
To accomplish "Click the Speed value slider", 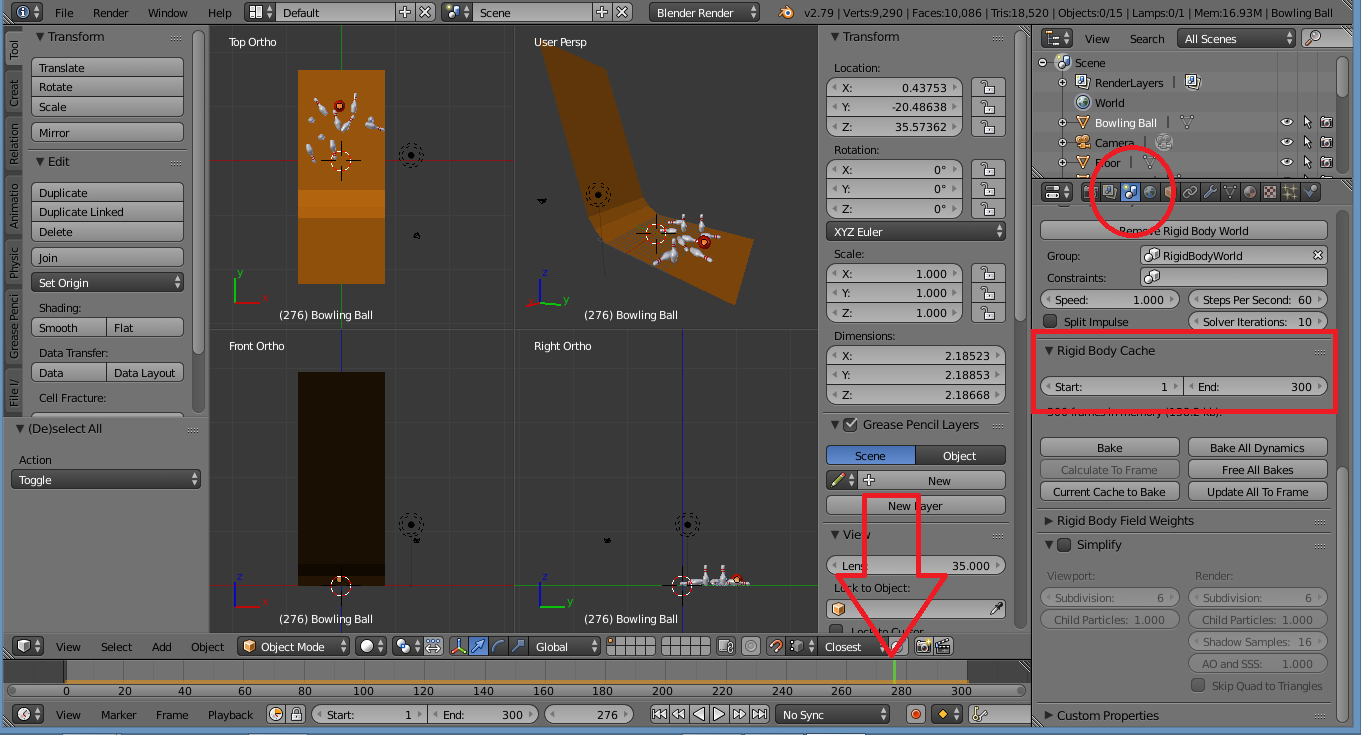I will click(x=1110, y=300).
